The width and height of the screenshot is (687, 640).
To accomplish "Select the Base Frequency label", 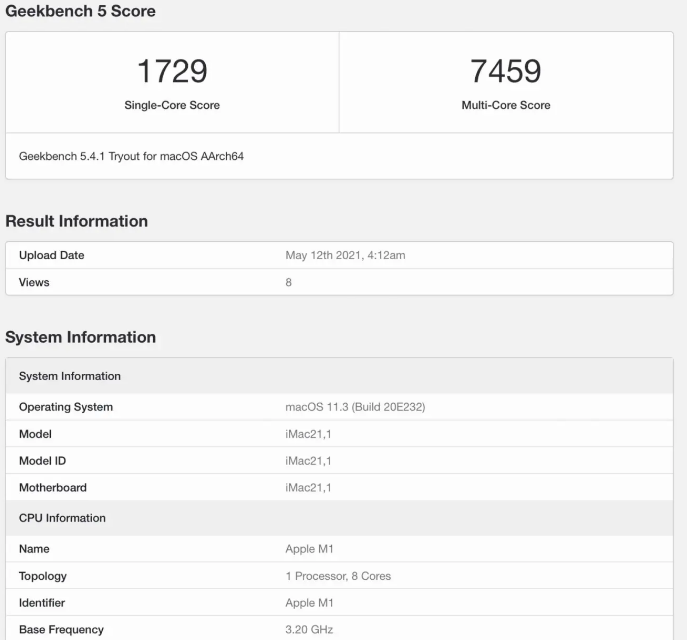I will coord(61,629).
